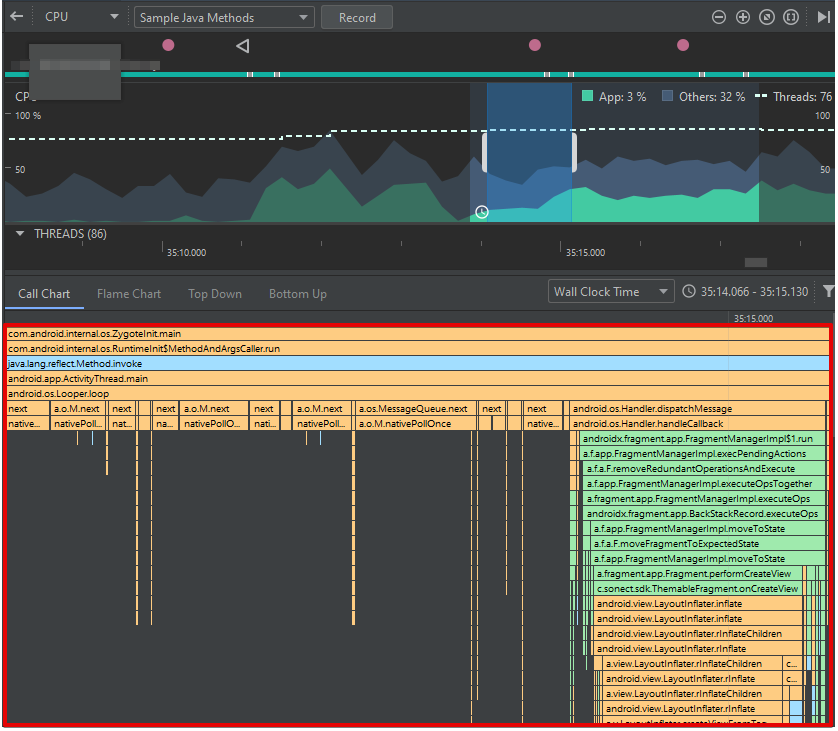Image resolution: width=838 pixels, height=731 pixels.
Task: Select the android.app.ActivityThread.main bar
Action: (418, 379)
